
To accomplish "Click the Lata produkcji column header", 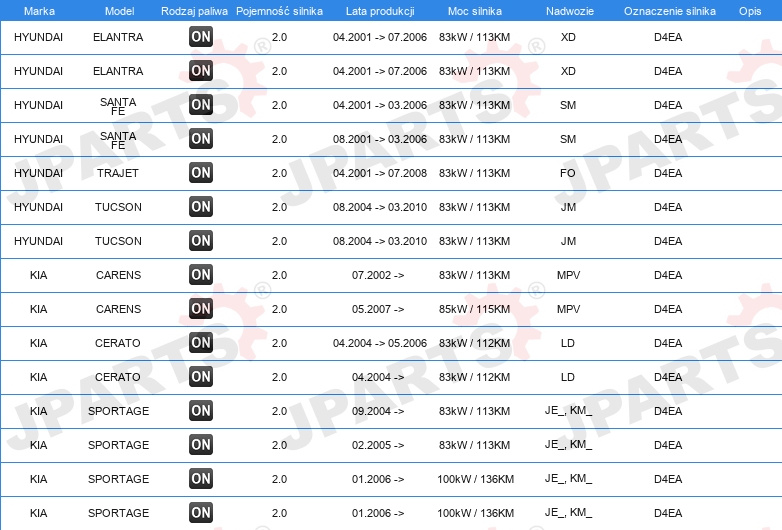I will (380, 11).
